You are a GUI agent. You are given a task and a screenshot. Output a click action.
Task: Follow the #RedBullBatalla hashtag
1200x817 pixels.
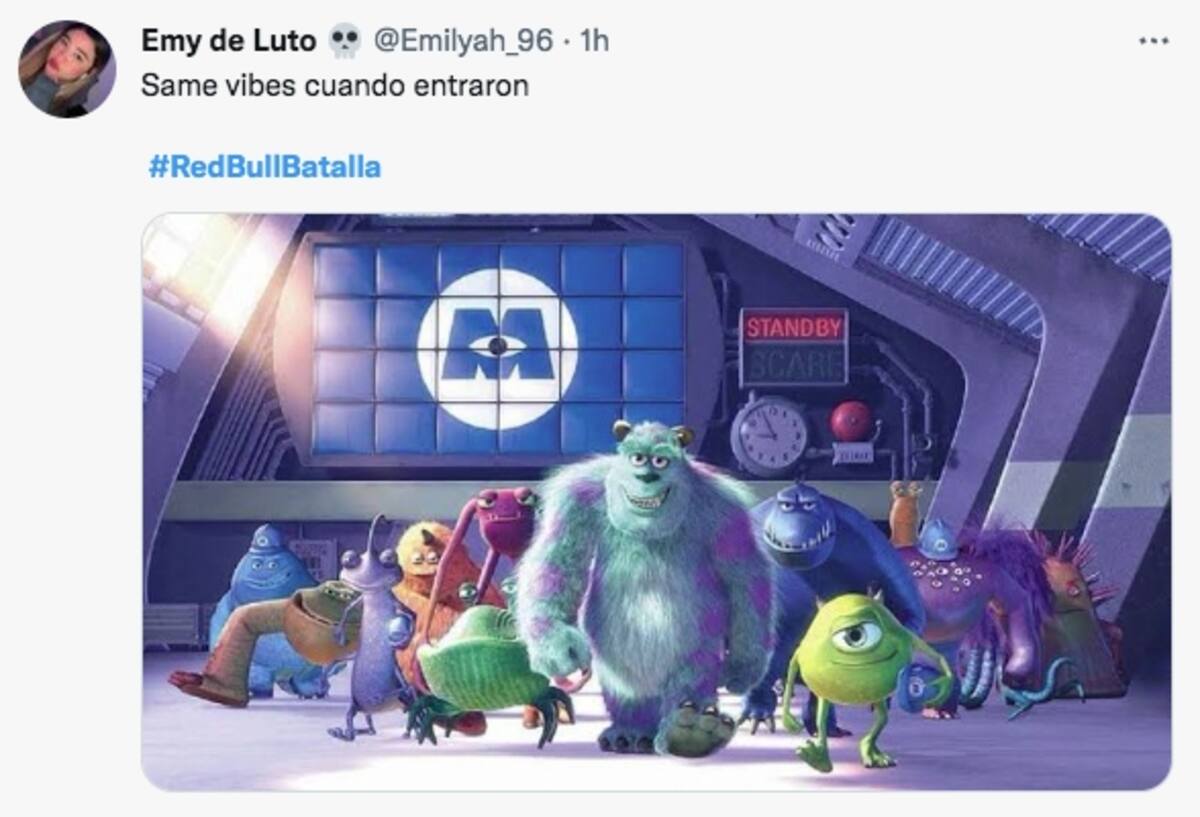click(x=265, y=166)
